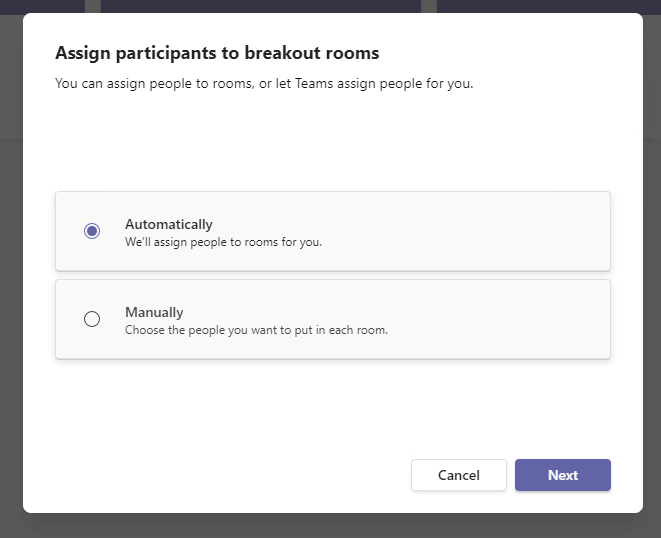The width and height of the screenshot is (661, 538).
Task: Select the Manually radio button
Action: 92,319
